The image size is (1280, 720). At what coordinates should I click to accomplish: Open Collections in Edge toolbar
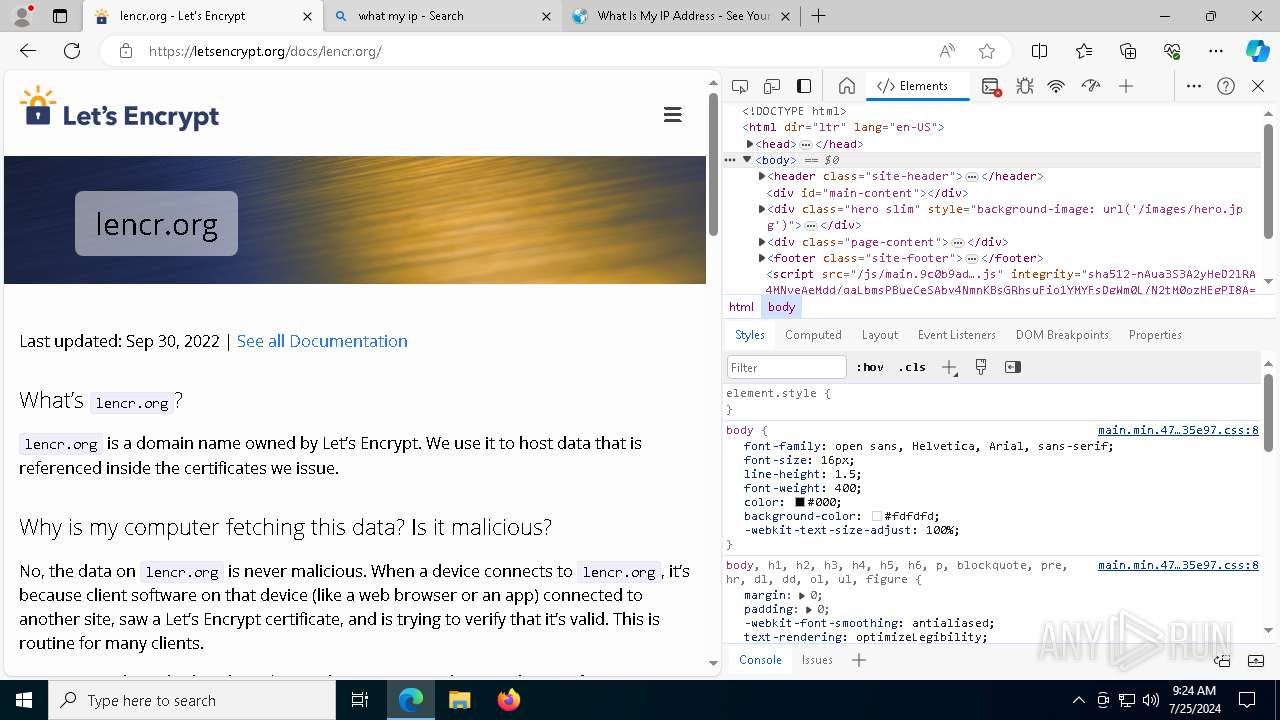[1128, 51]
